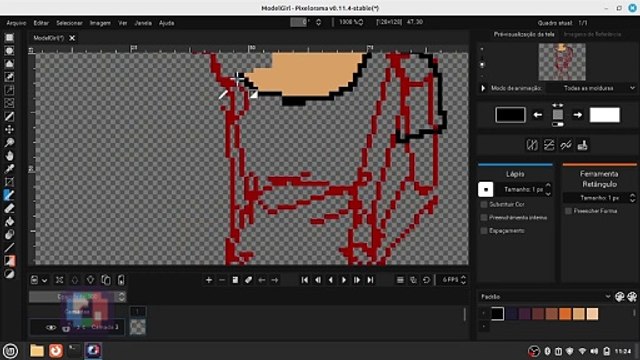640x360 pixels.
Task: Select the Lasso selection tool
Action: coord(9,103)
